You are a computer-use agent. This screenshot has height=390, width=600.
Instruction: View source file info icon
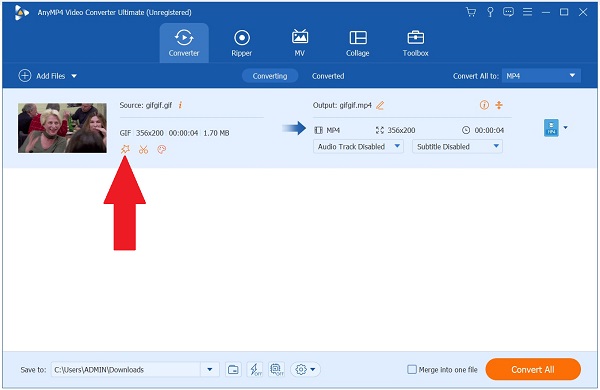180,105
